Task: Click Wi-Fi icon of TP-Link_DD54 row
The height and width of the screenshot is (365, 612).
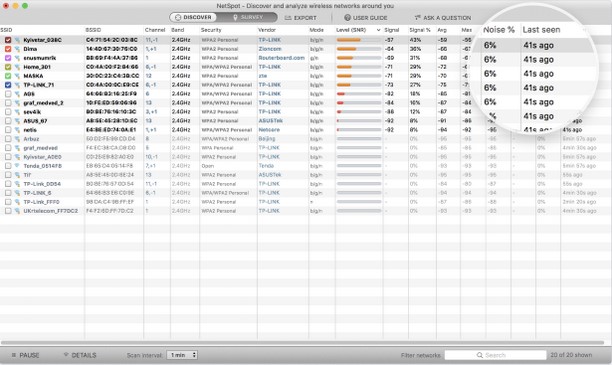Action: pyautogui.click(x=17, y=184)
